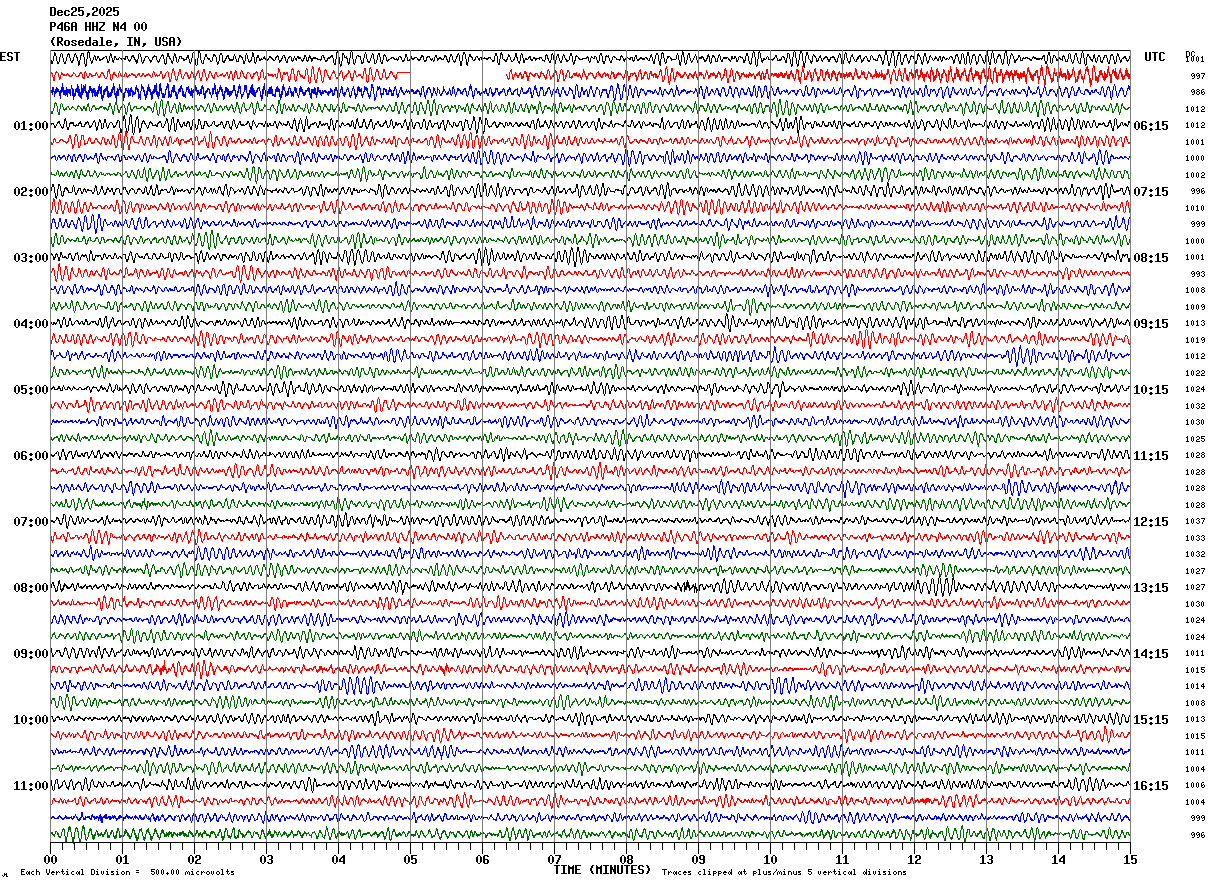The image size is (1210, 886).
Task: Click the location text (Rosedale, IN, USA)
Action: pos(116,42)
